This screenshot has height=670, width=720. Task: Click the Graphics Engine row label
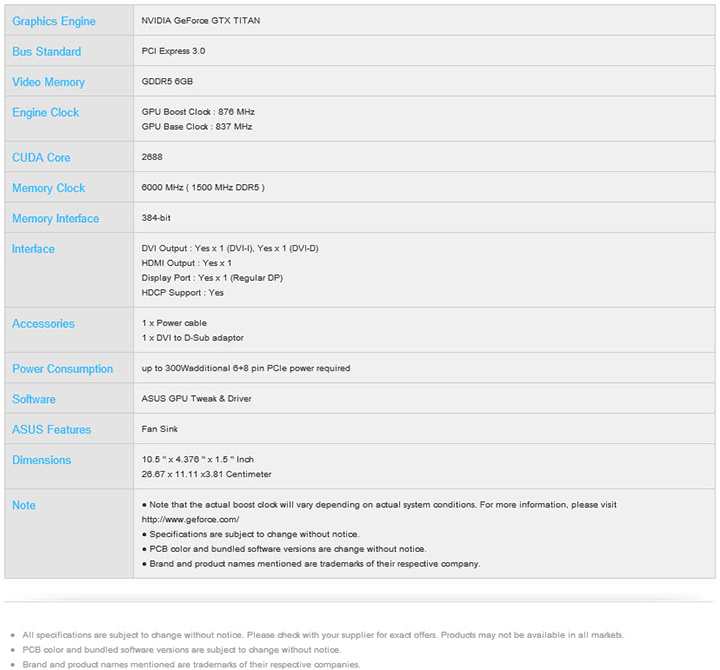pyautogui.click(x=54, y=21)
